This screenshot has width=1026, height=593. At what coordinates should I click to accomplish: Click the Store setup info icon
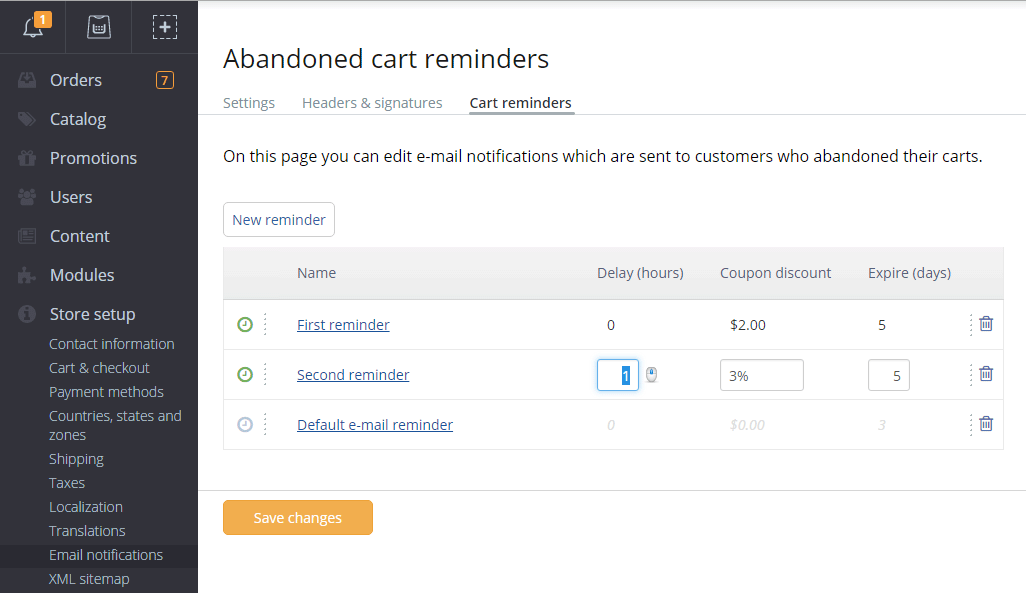tap(27, 314)
